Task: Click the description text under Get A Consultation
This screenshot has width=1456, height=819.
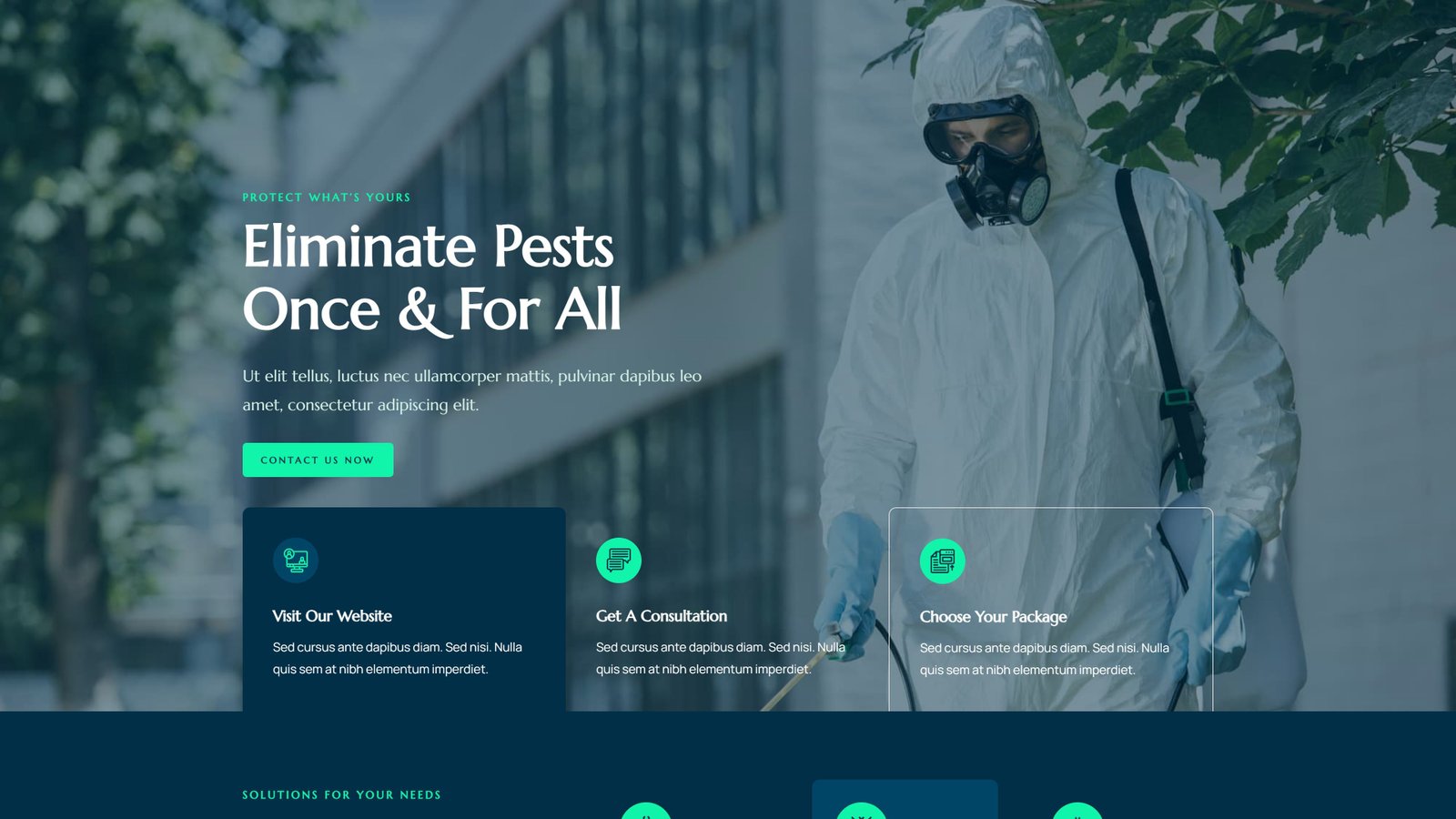Action: click(720, 658)
